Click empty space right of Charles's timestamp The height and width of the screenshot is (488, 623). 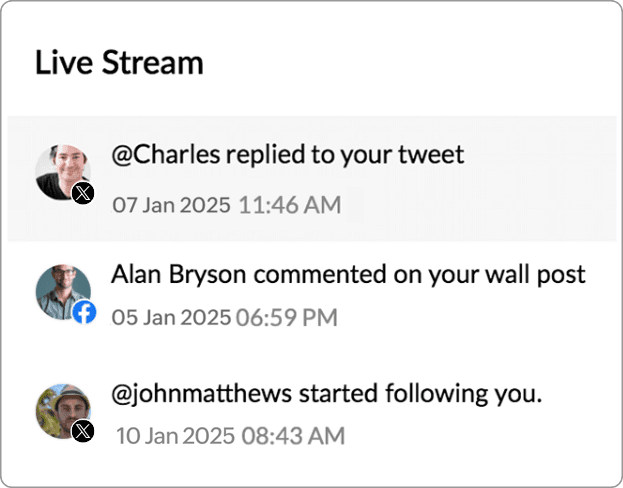tap(480, 206)
